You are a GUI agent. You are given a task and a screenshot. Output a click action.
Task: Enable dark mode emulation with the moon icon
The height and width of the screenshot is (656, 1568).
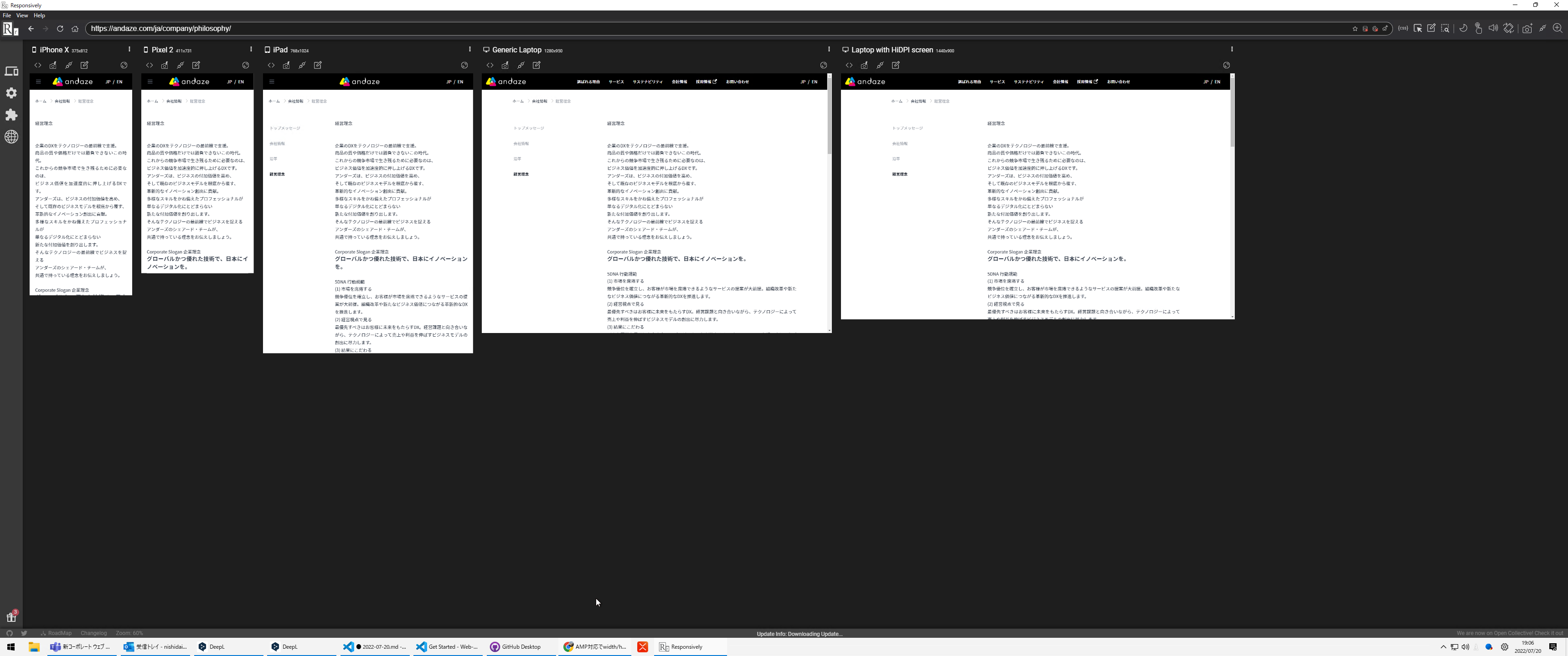click(1463, 28)
